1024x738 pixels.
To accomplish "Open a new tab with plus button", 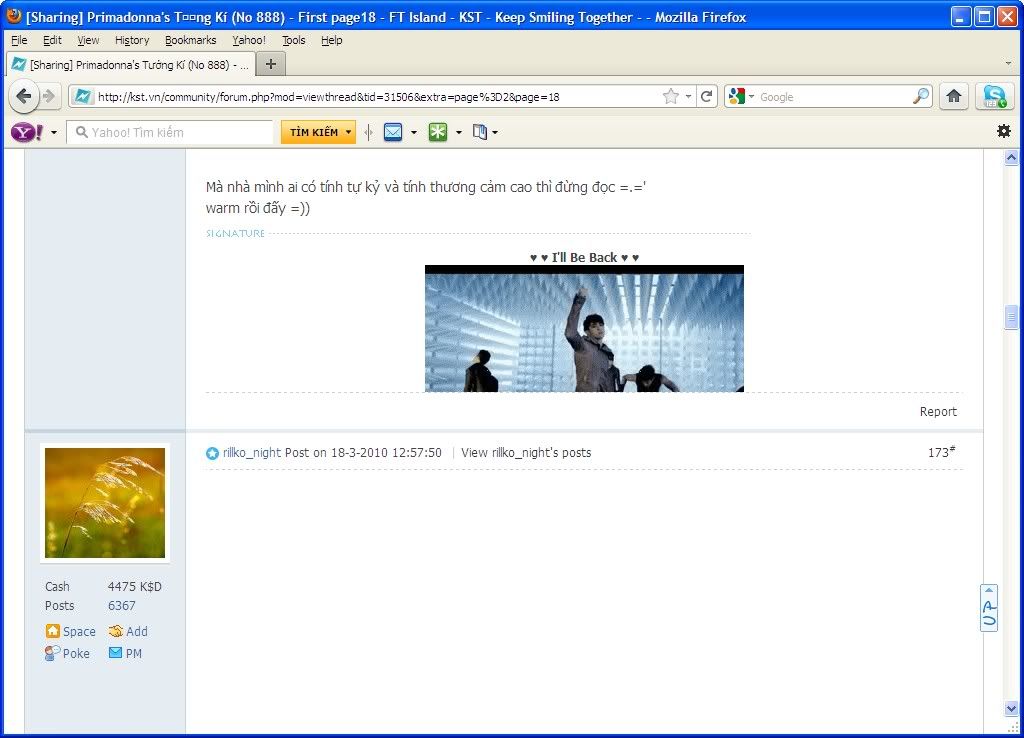I will [x=271, y=64].
